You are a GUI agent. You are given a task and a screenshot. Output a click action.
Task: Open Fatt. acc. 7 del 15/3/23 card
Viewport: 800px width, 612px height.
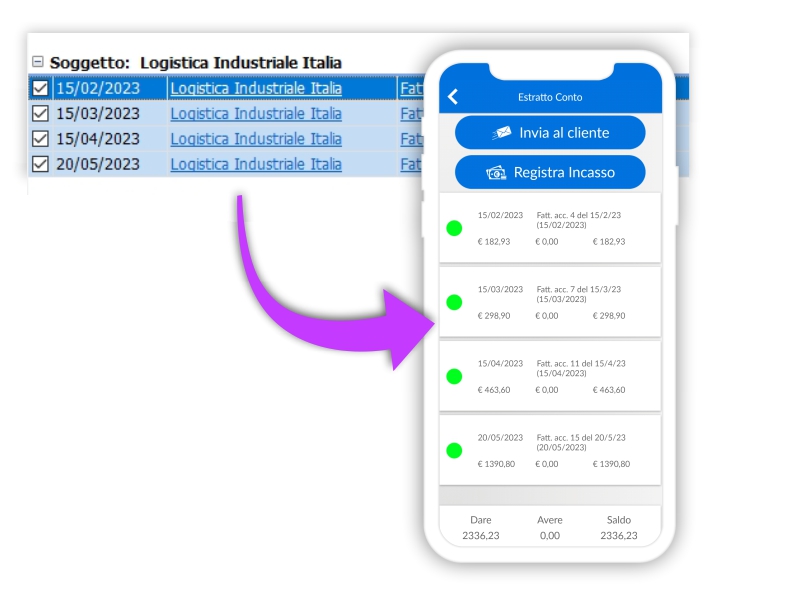point(550,302)
